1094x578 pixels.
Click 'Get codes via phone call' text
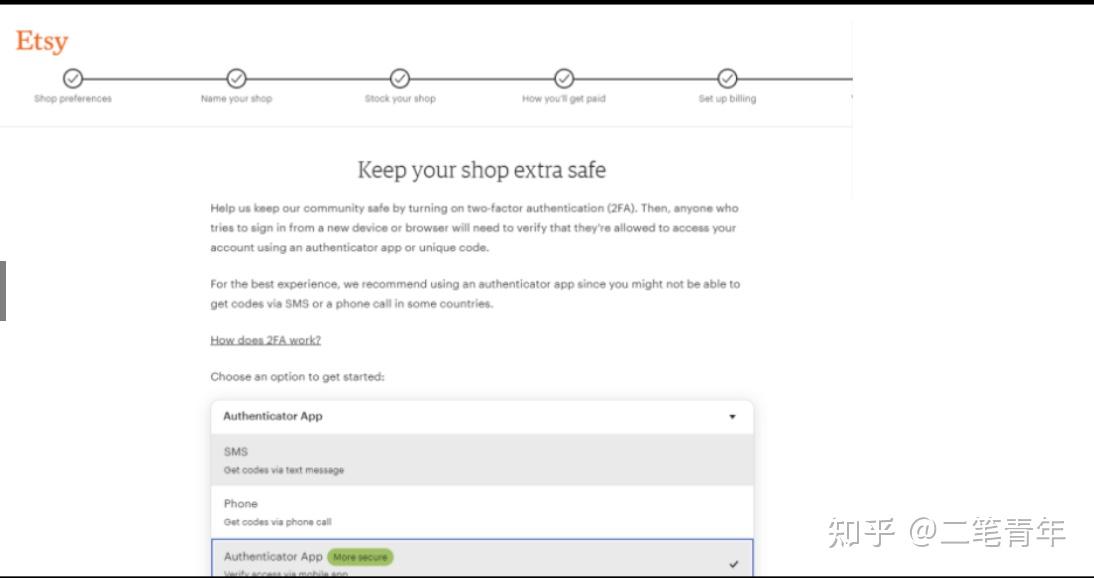[278, 522]
